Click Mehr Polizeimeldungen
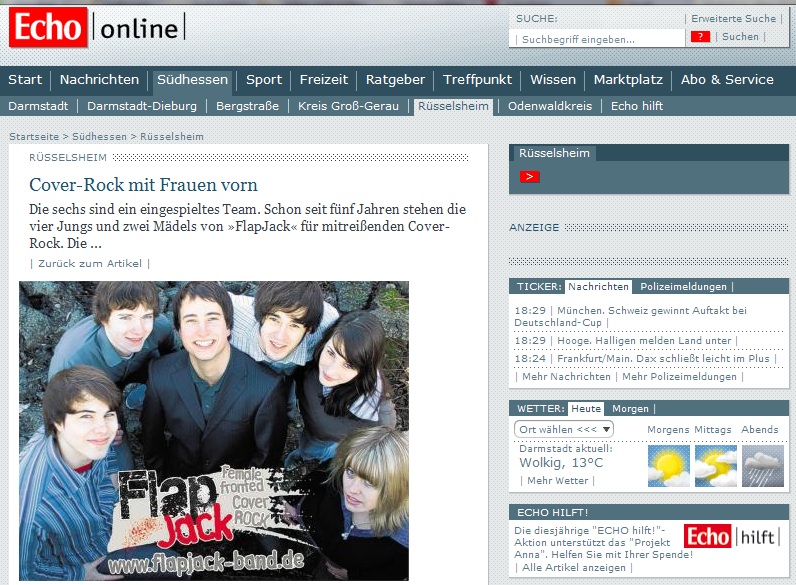 point(679,377)
